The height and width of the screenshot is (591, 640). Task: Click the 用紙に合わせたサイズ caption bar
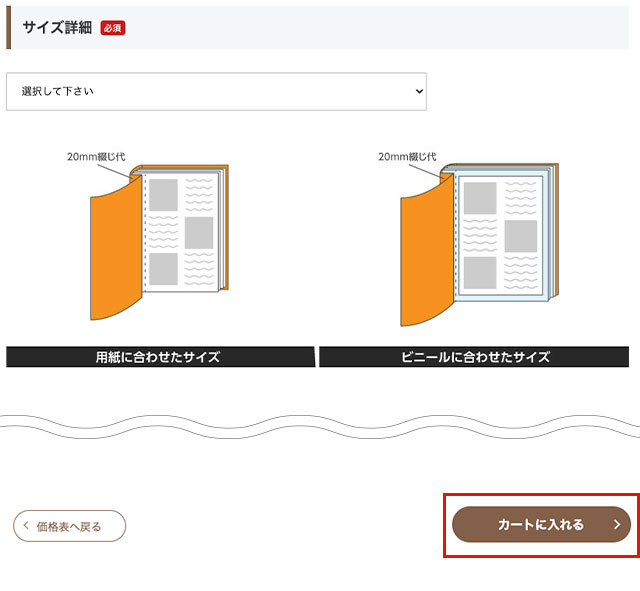(x=158, y=357)
